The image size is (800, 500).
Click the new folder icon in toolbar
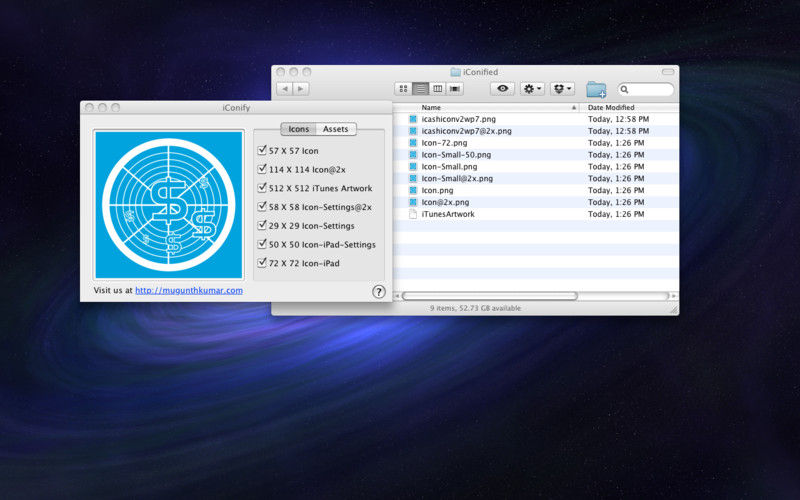pyautogui.click(x=596, y=89)
